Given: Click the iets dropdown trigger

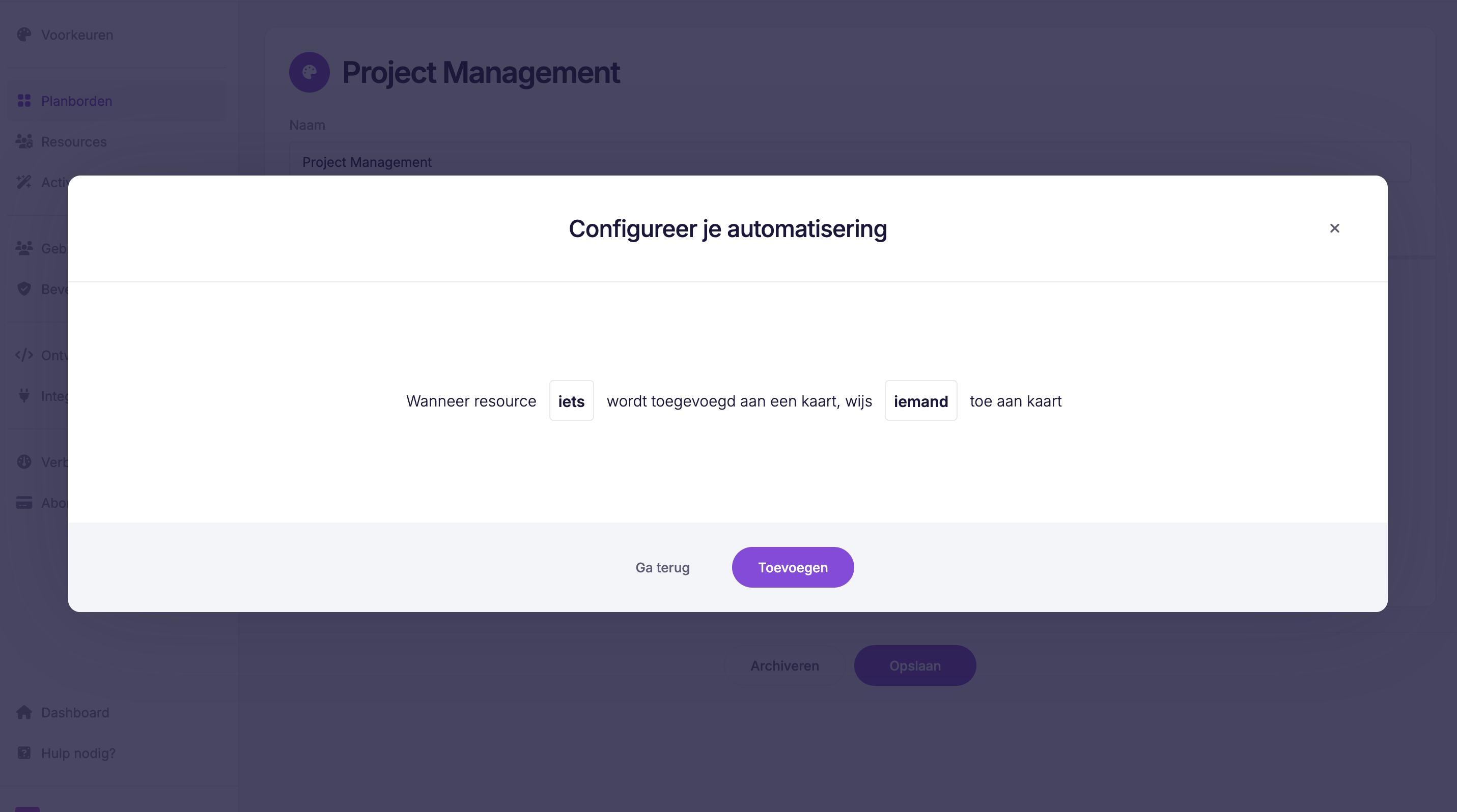Looking at the screenshot, I should point(571,400).
